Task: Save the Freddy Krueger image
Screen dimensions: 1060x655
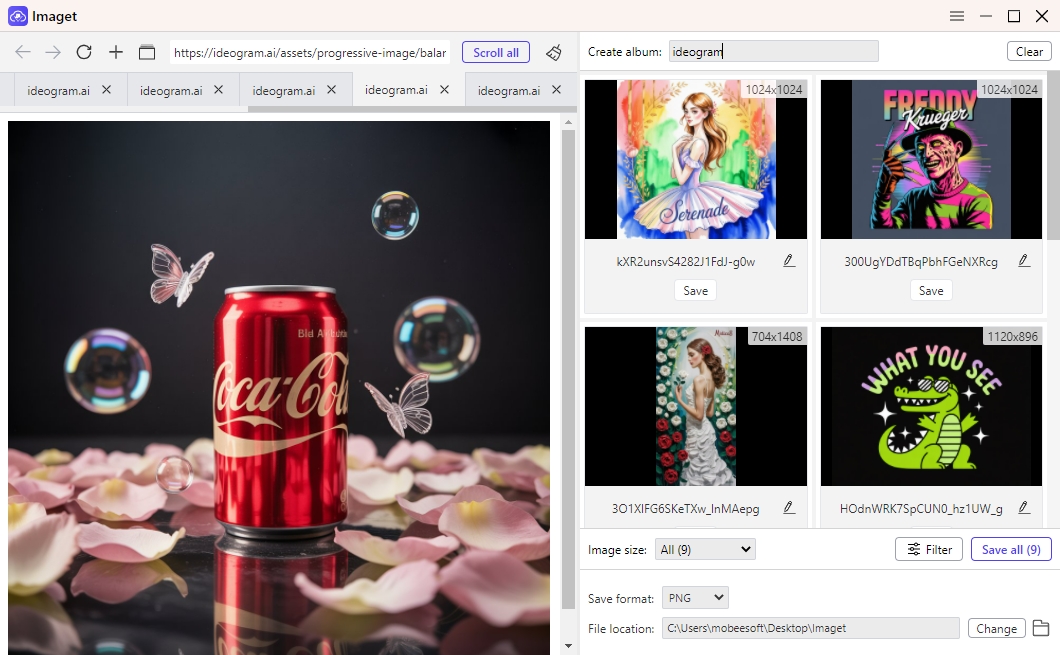Action: coord(931,291)
